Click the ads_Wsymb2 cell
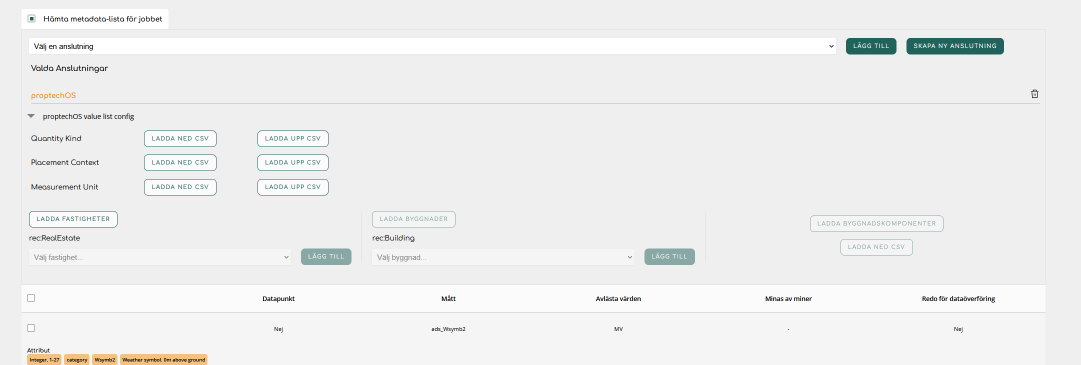 coord(448,329)
